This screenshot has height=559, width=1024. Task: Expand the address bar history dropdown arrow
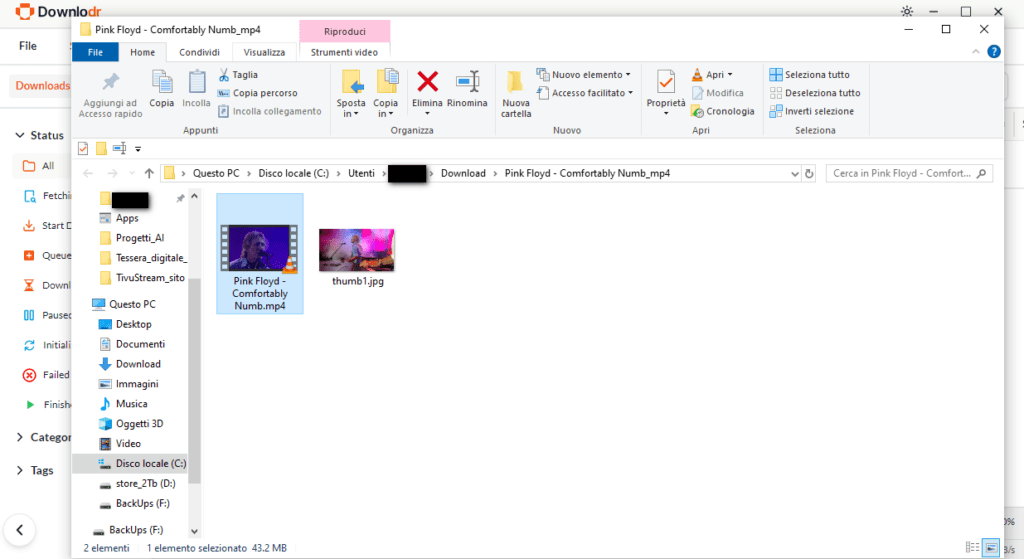tap(795, 174)
